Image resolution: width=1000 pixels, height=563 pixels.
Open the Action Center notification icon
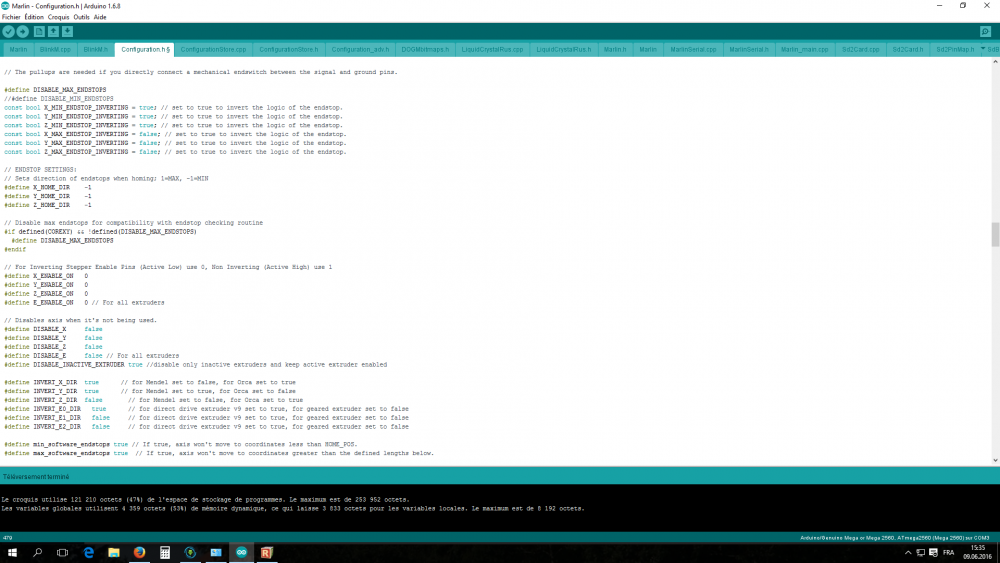point(933,552)
